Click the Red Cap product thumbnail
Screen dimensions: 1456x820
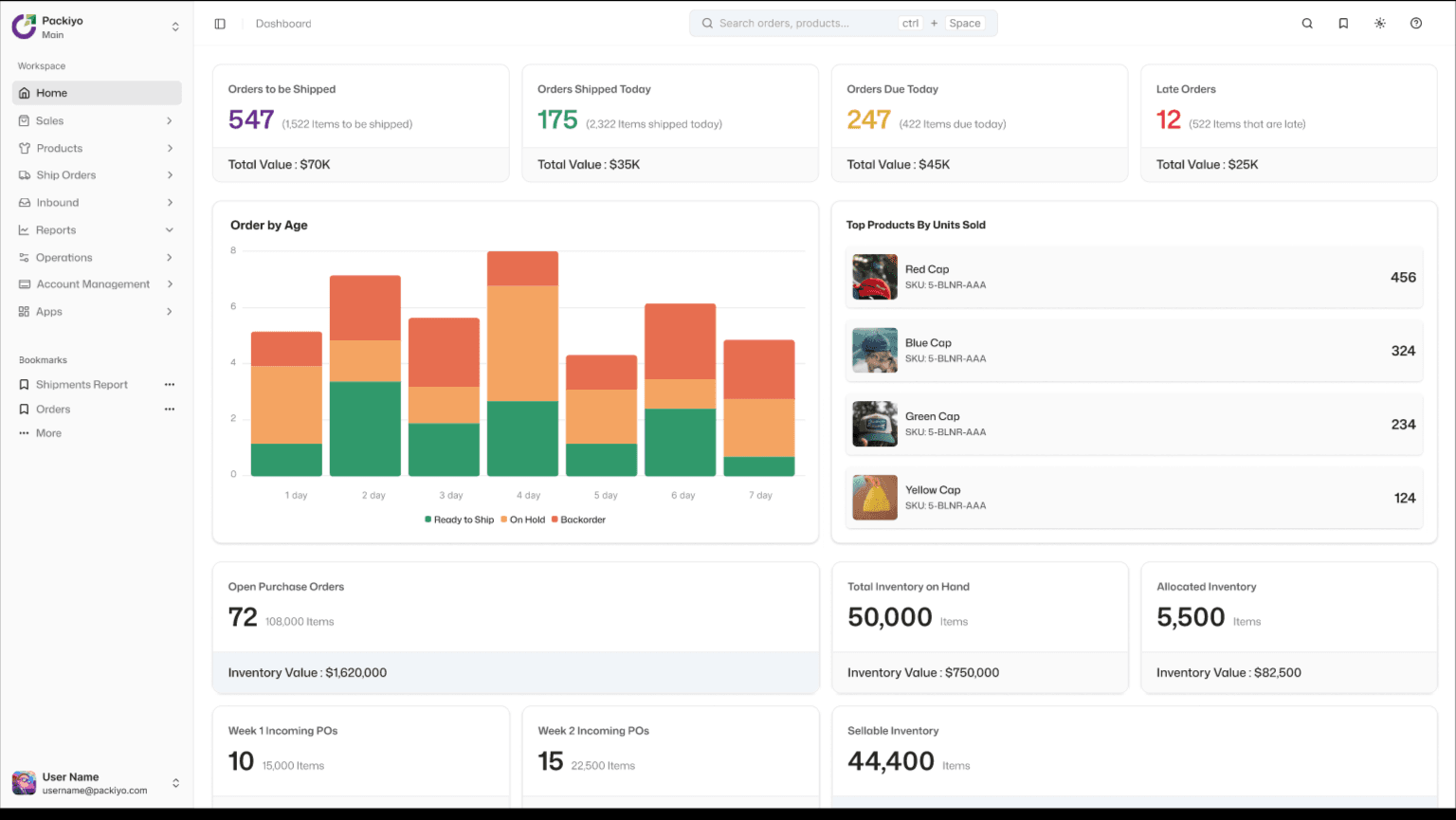point(874,277)
